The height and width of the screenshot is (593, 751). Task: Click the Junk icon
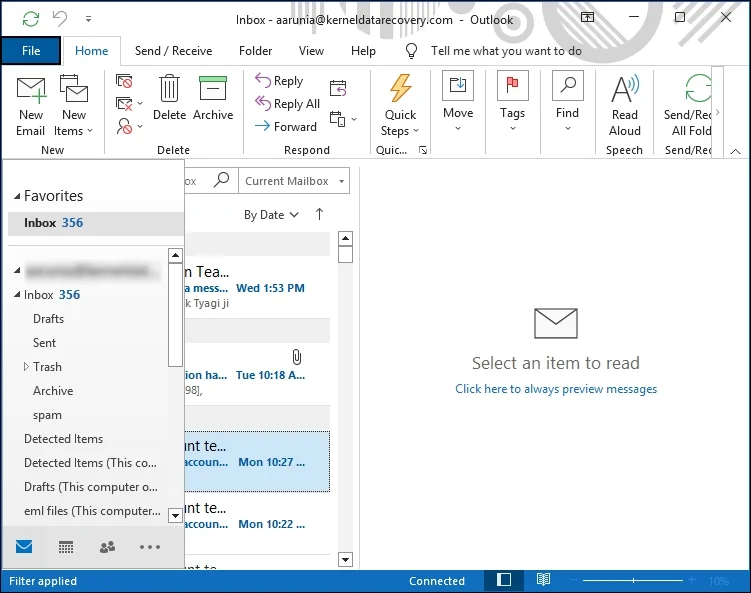coord(129,126)
